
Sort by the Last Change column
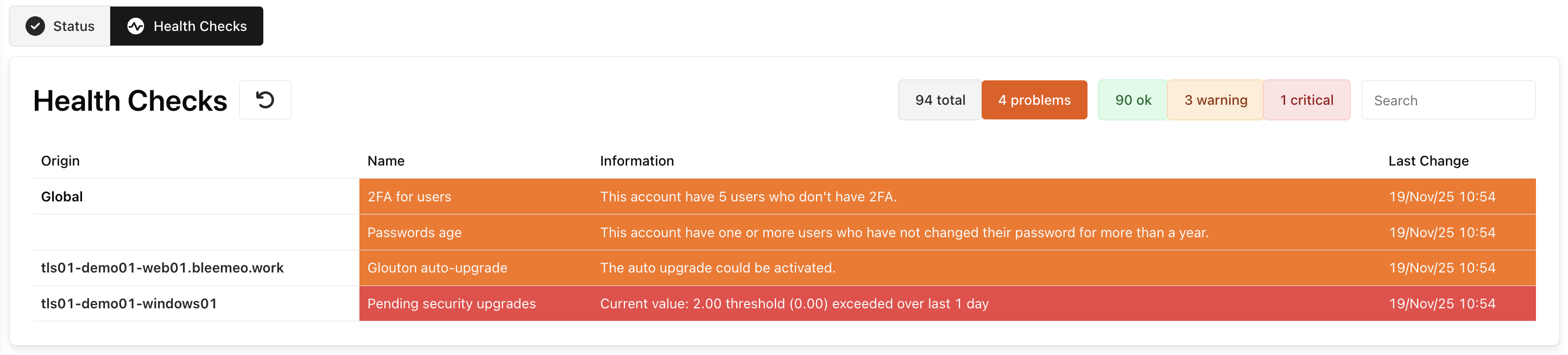tap(1428, 160)
